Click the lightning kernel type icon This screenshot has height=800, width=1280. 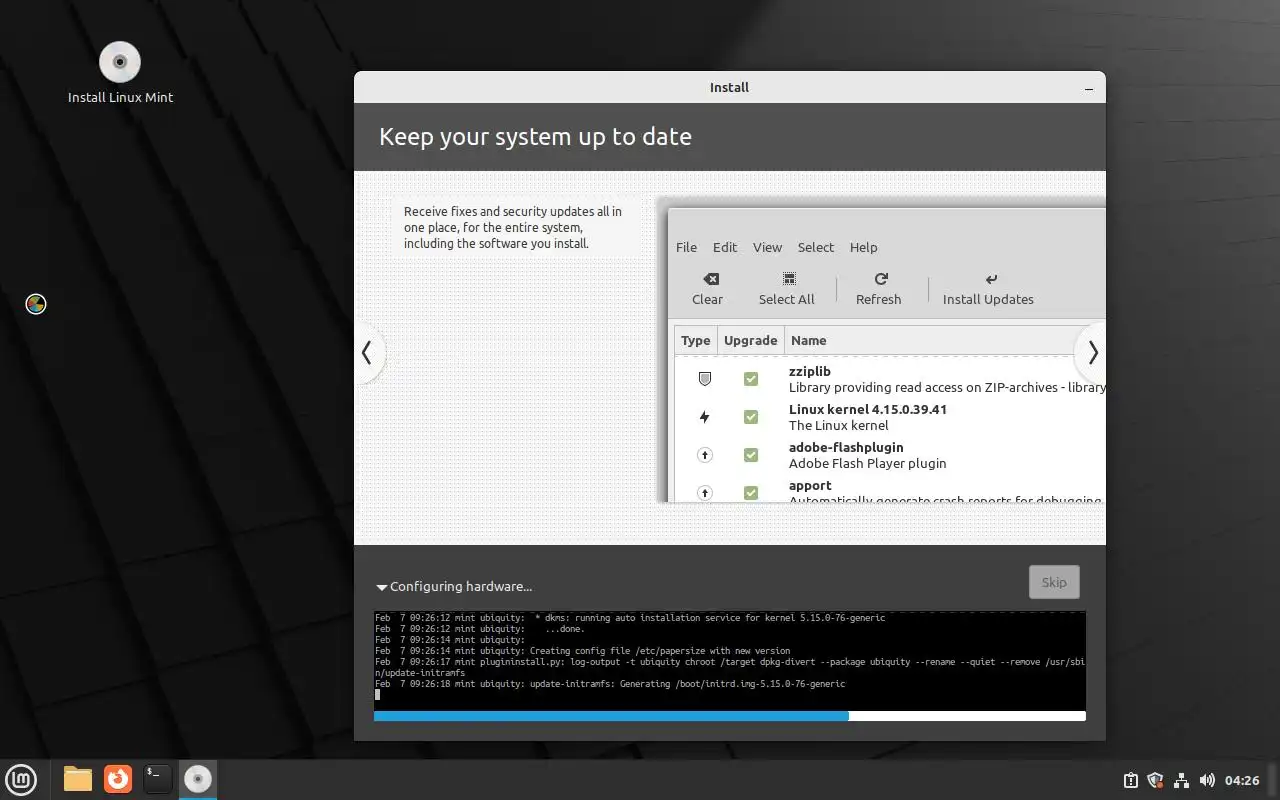[x=704, y=417]
